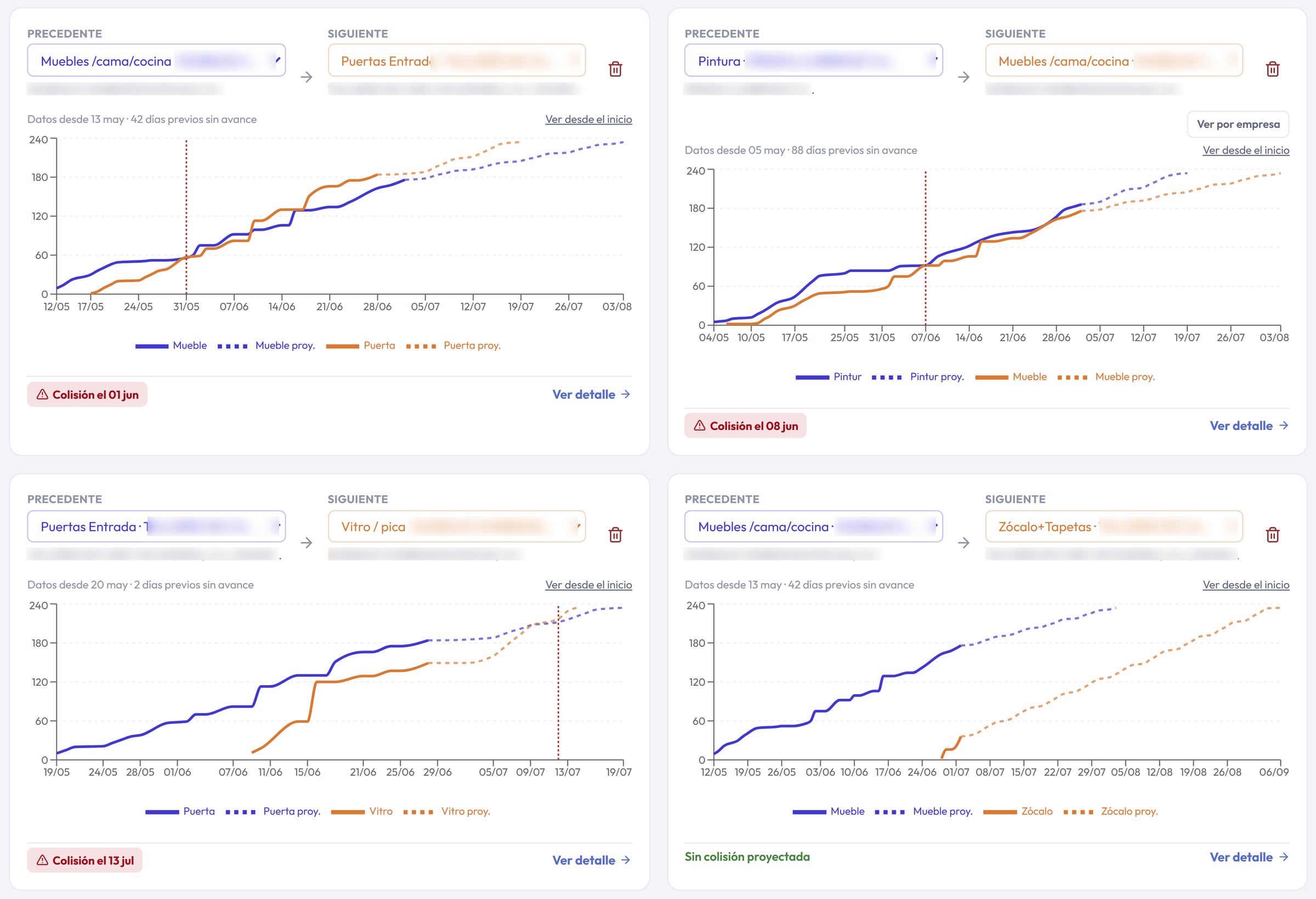Delete the Pintura to Muebles pair
1316x899 pixels.
click(1272, 69)
